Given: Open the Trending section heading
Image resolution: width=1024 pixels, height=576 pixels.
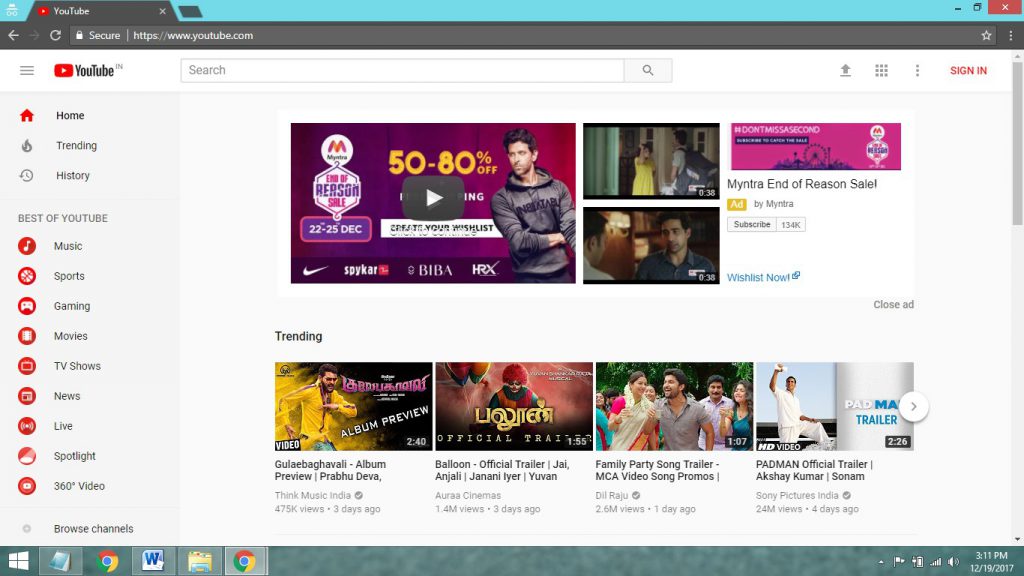Looking at the screenshot, I should pyautogui.click(x=298, y=336).
